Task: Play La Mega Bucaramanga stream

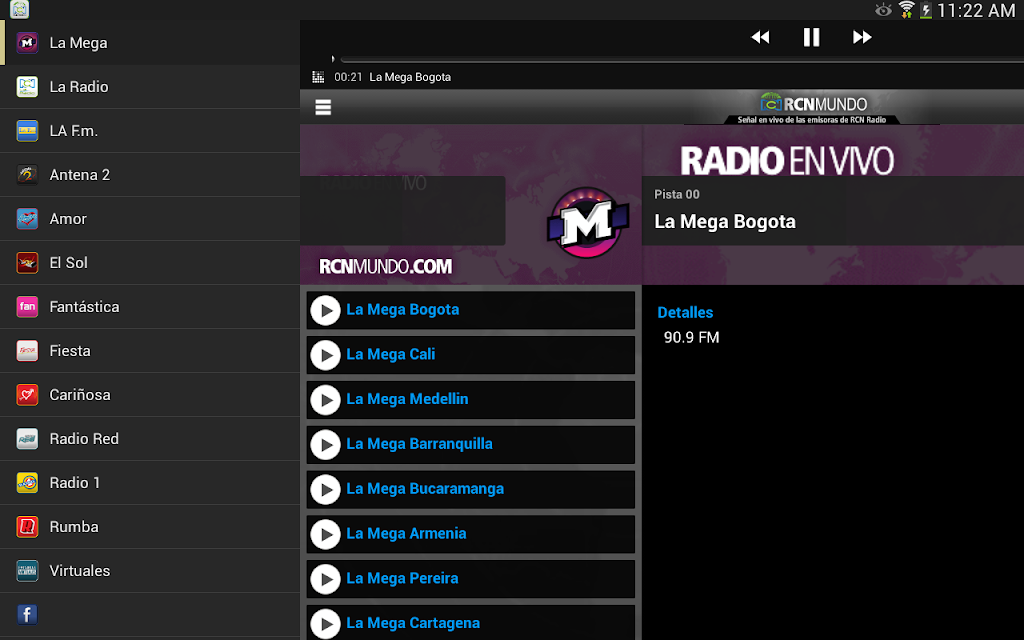Action: click(325, 490)
